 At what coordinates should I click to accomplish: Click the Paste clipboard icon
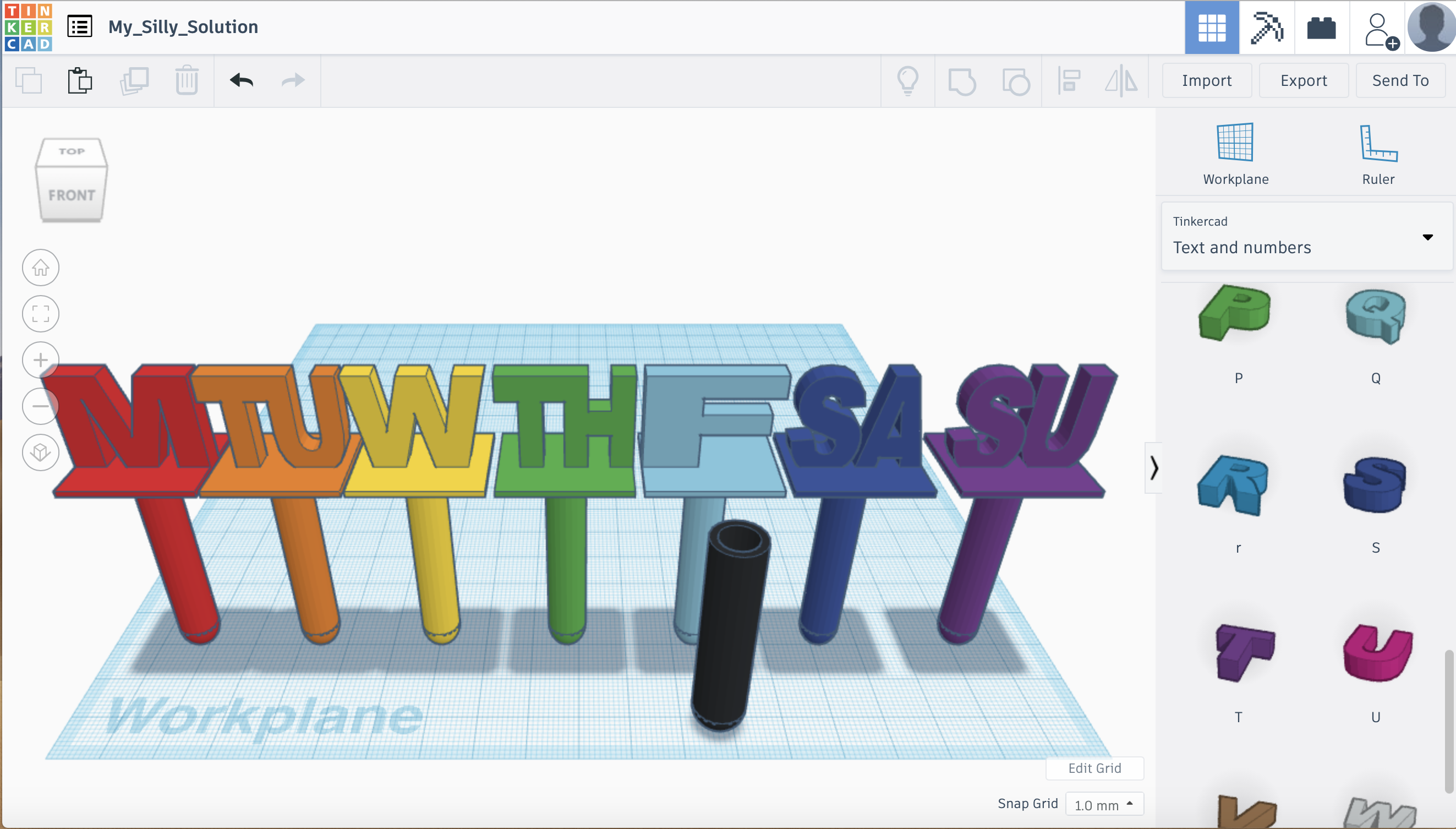pyautogui.click(x=80, y=80)
